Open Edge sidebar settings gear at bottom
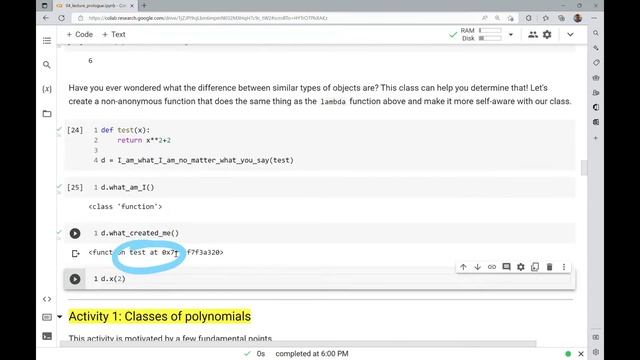 [x=596, y=352]
